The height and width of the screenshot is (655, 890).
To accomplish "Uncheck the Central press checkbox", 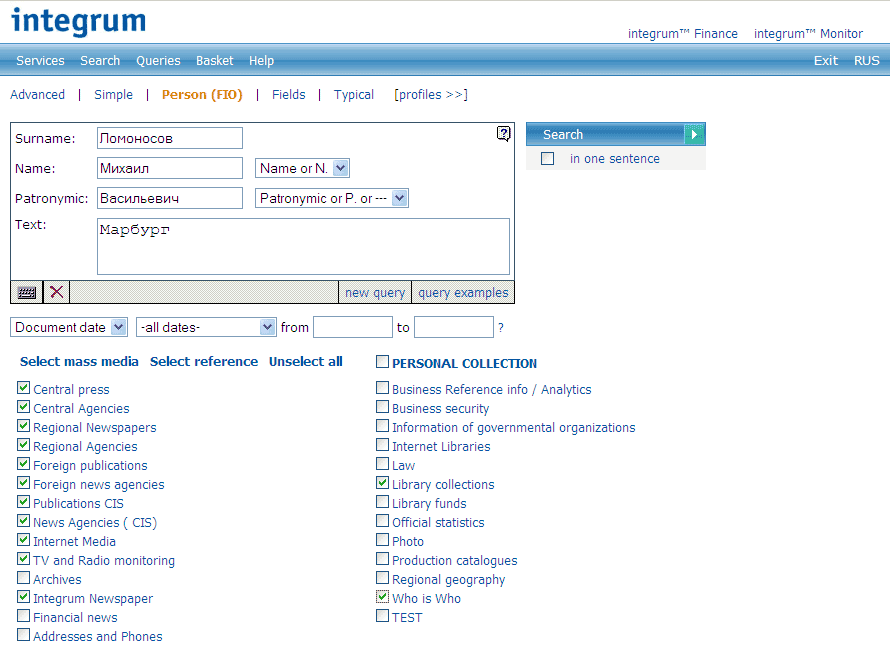I will pyautogui.click(x=24, y=388).
